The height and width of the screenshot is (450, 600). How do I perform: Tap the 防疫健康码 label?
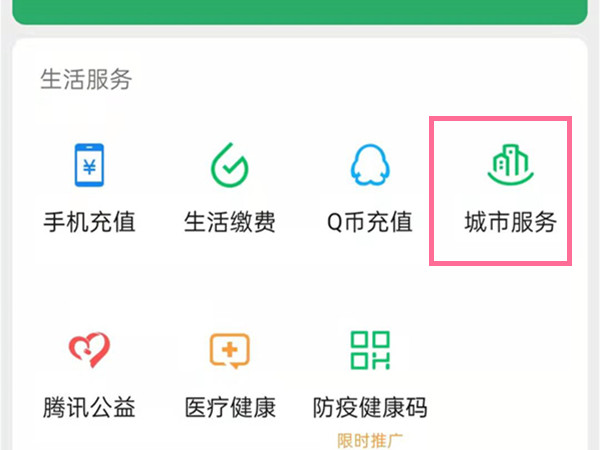tap(370, 407)
